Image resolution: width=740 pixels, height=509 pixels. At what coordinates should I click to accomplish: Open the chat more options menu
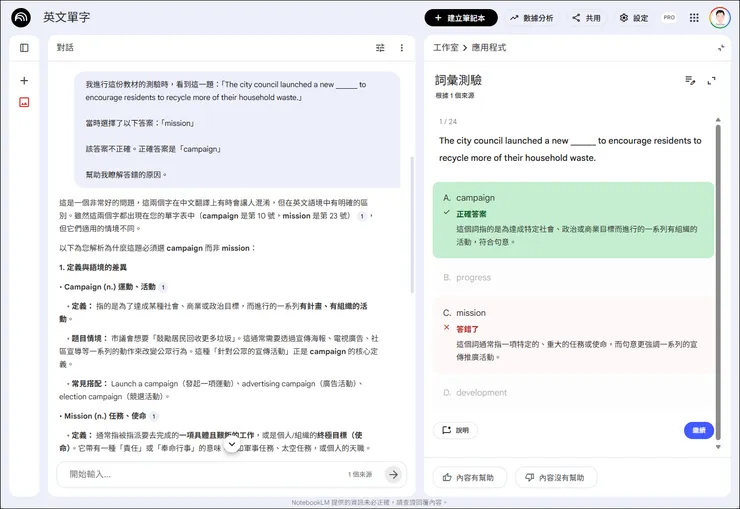click(x=402, y=48)
